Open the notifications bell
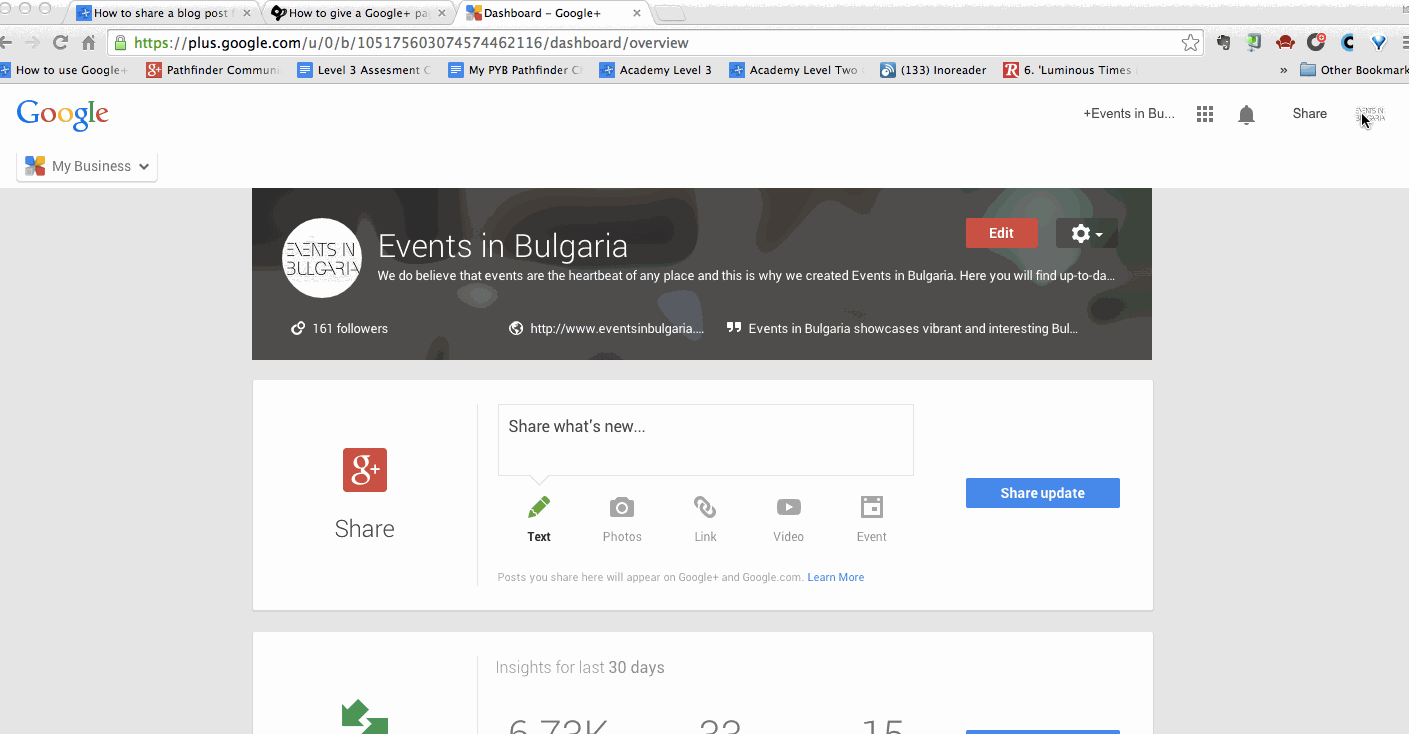This screenshot has width=1409, height=734. [x=1246, y=114]
